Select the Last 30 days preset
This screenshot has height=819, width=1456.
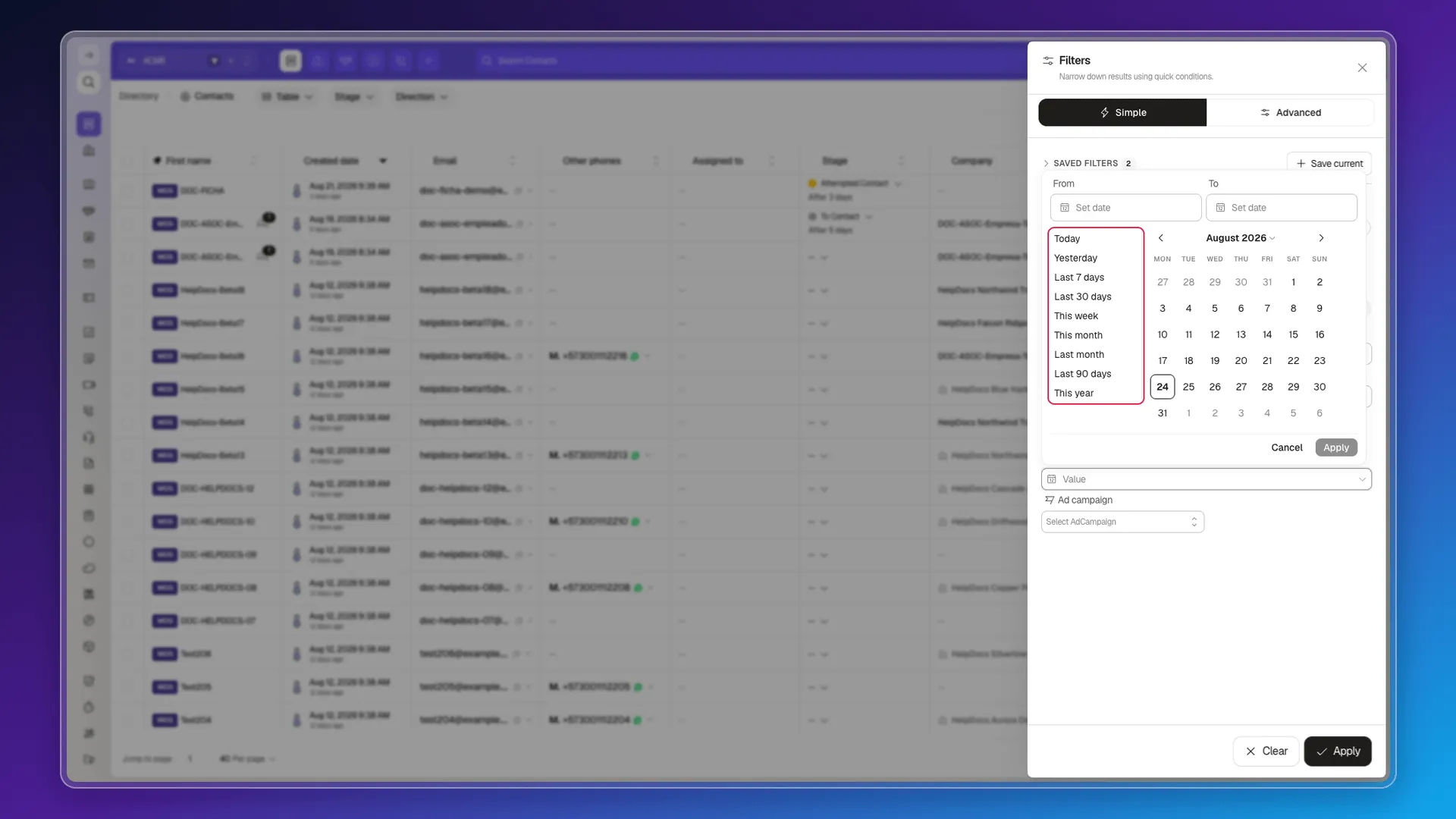pyautogui.click(x=1082, y=297)
